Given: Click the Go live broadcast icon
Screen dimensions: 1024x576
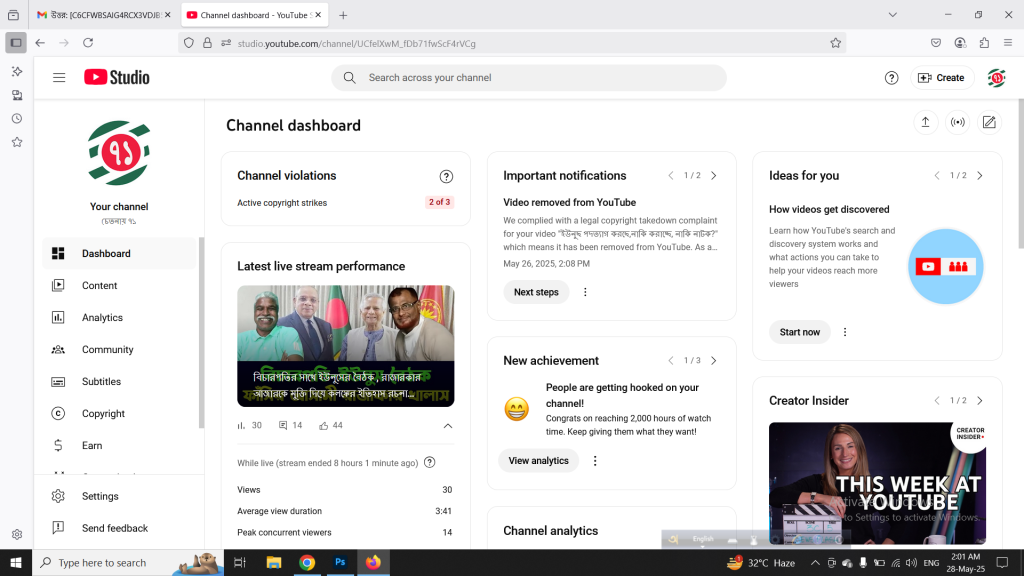Looking at the screenshot, I should click(957, 122).
